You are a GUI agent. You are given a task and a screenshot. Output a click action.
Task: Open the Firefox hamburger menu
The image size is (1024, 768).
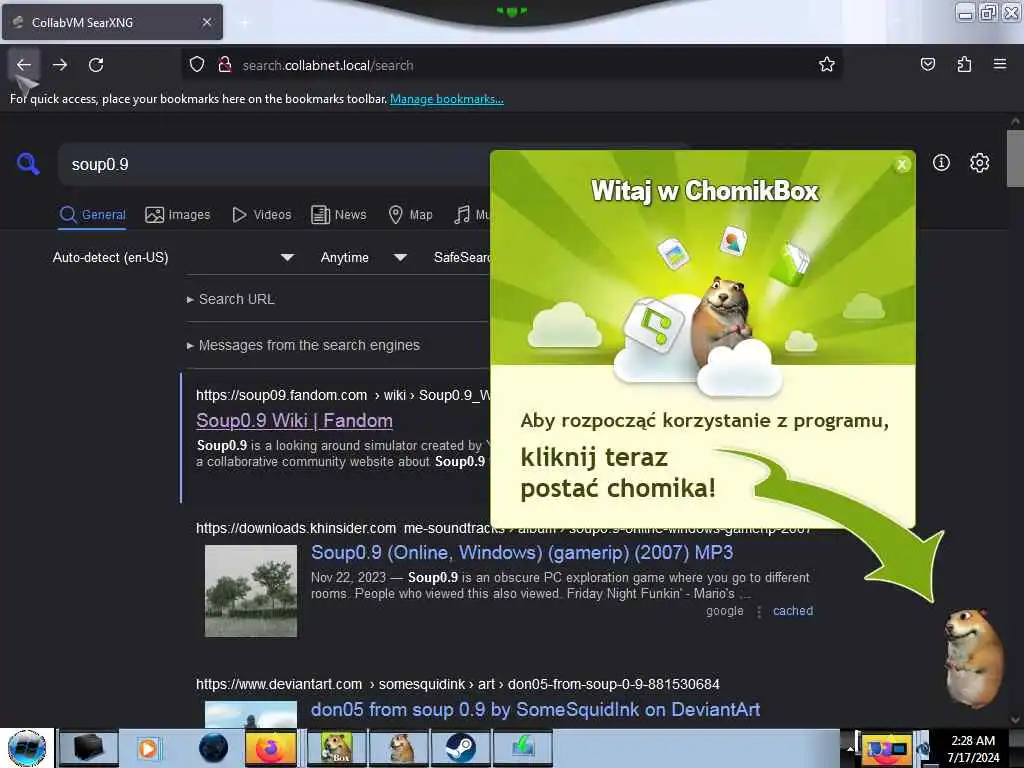point(999,64)
